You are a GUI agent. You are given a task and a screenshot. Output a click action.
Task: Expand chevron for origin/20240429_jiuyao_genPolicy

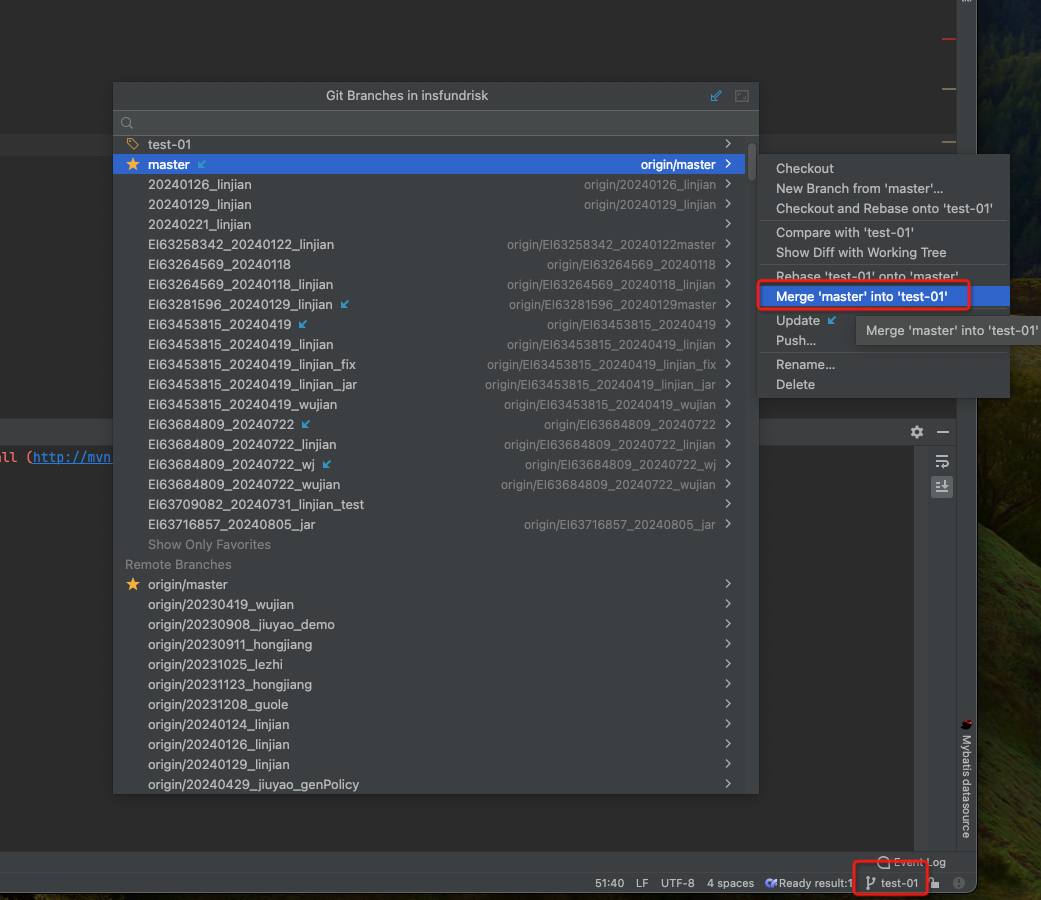click(x=728, y=784)
